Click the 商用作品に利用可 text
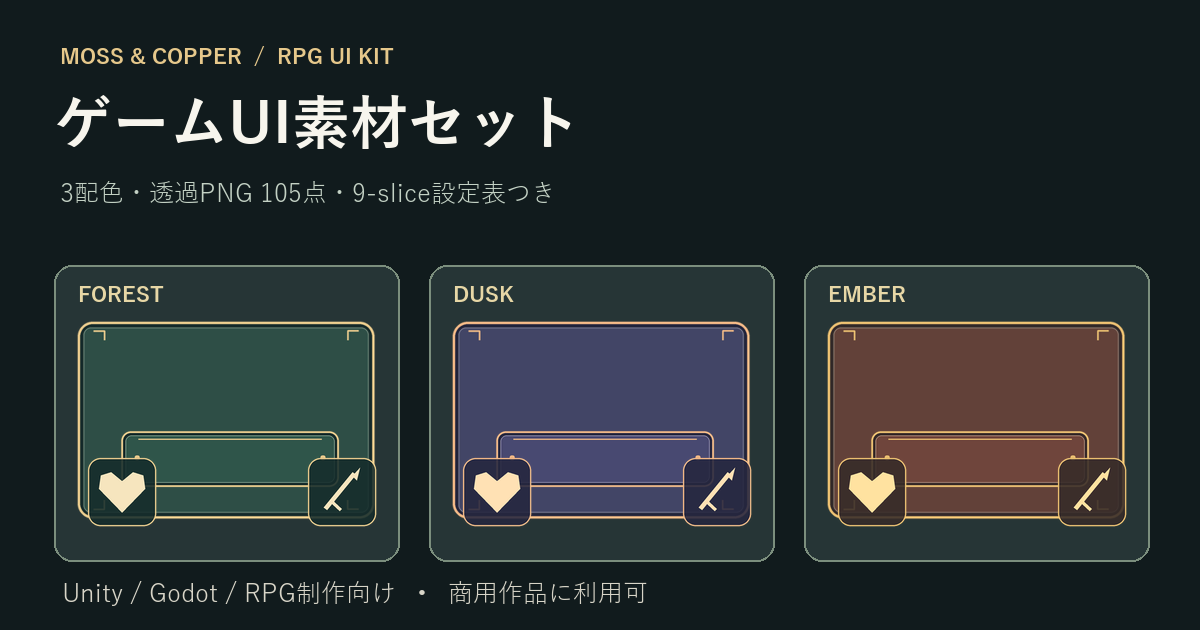Image resolution: width=1200 pixels, height=630 pixels. 548,593
